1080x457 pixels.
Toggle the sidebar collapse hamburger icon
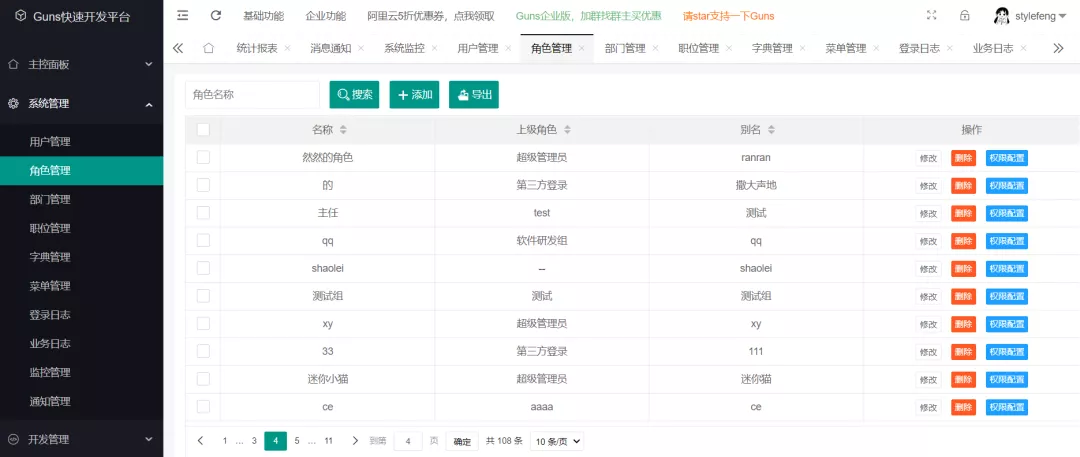pos(183,15)
